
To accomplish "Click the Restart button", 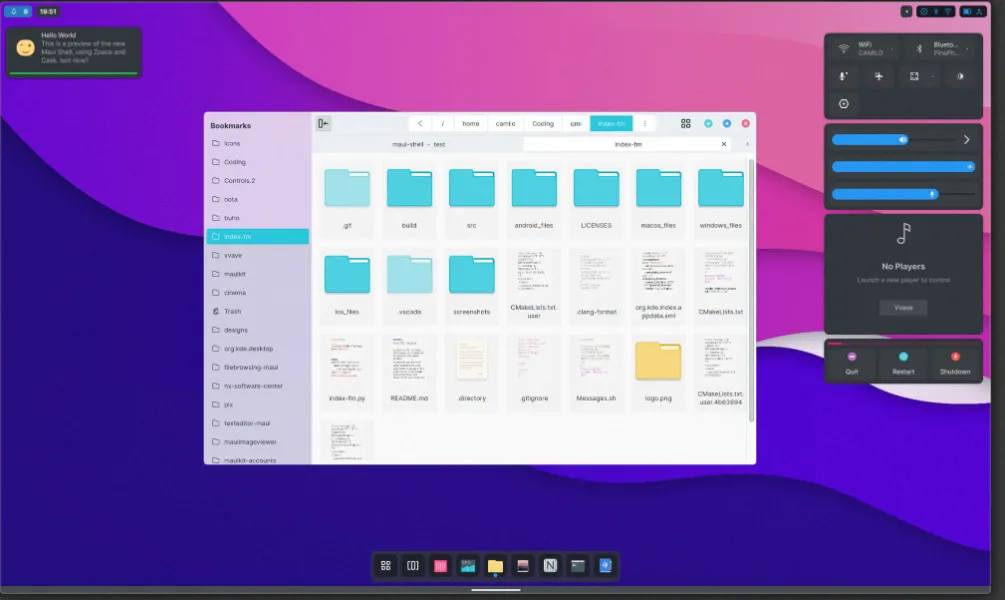I will (x=903, y=363).
